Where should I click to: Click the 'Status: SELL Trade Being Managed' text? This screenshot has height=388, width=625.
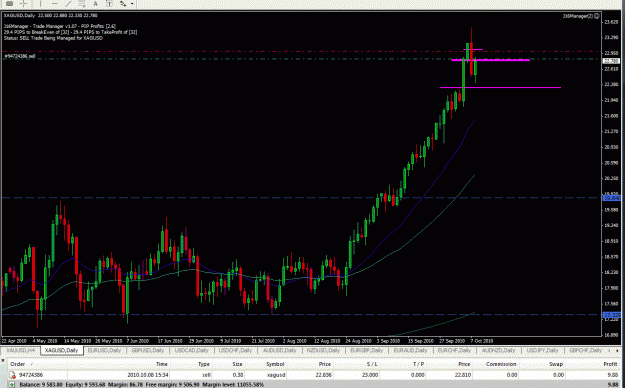pyautogui.click(x=53, y=38)
